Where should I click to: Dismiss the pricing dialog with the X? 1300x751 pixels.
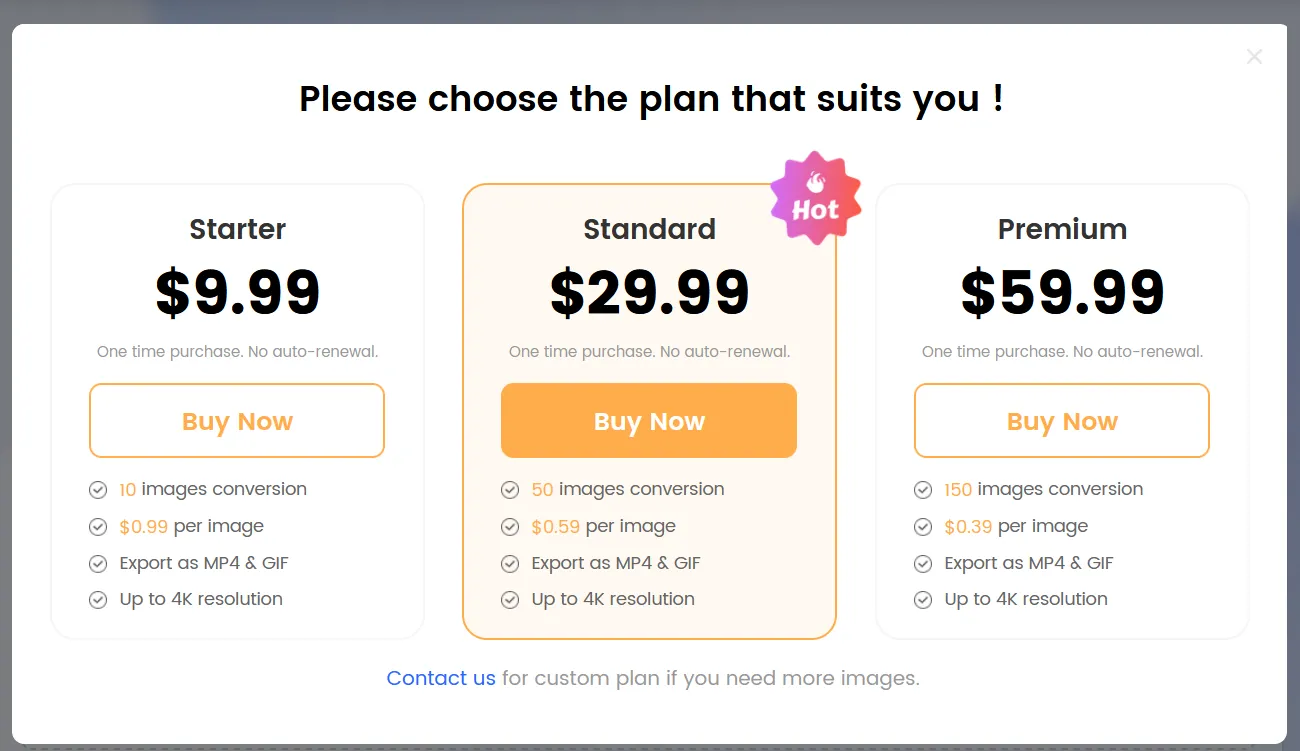1254,57
